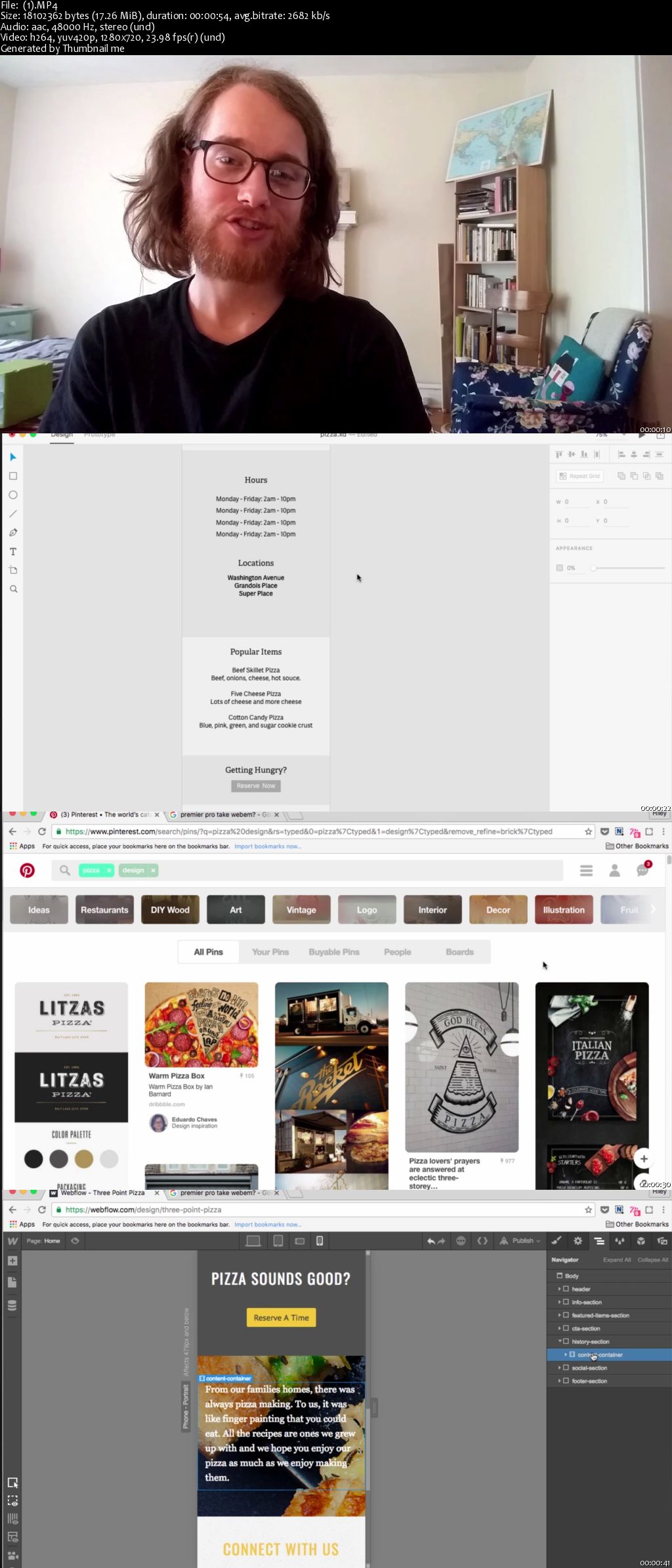Screen dimensions: 672x1568
Task: Expand the info-section node in Navigator
Action: (560, 1302)
